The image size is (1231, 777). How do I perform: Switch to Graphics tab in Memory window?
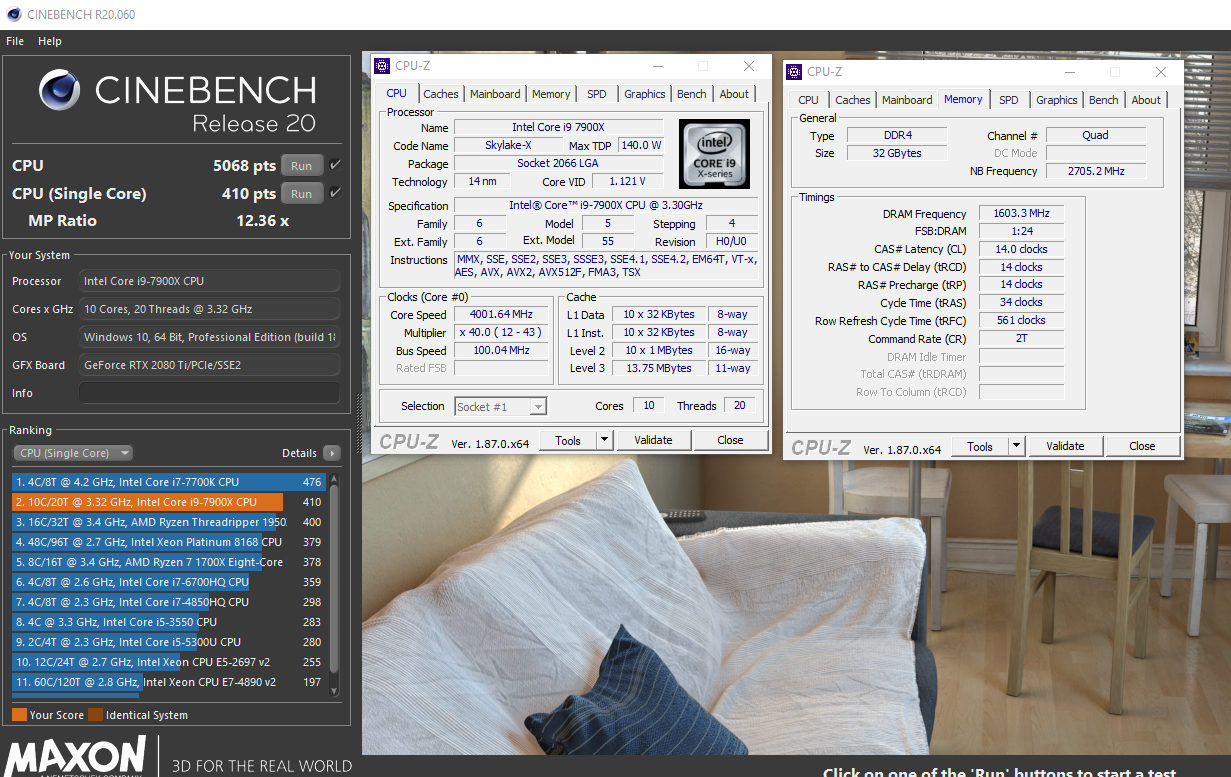[1057, 100]
